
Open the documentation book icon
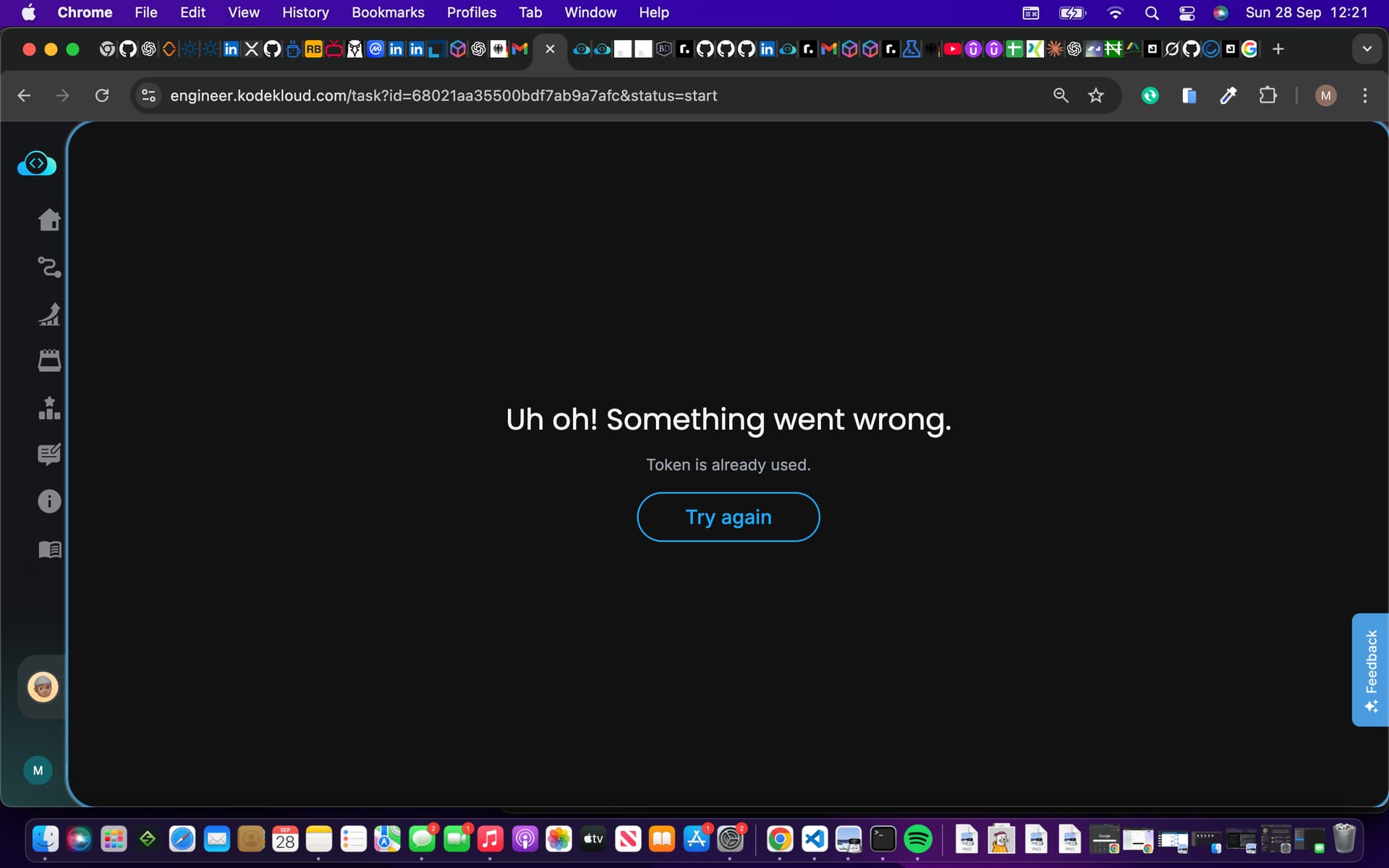point(49,549)
